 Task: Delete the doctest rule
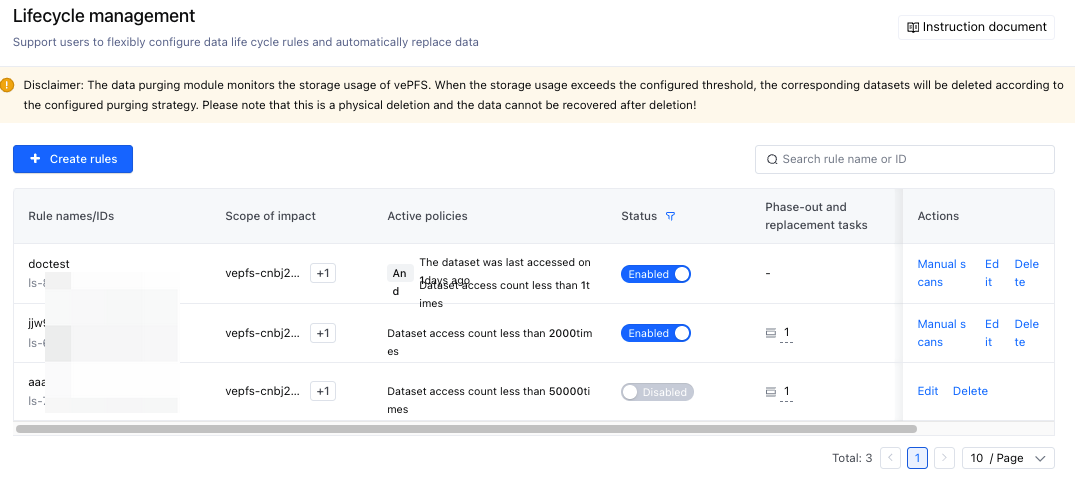coord(1027,273)
